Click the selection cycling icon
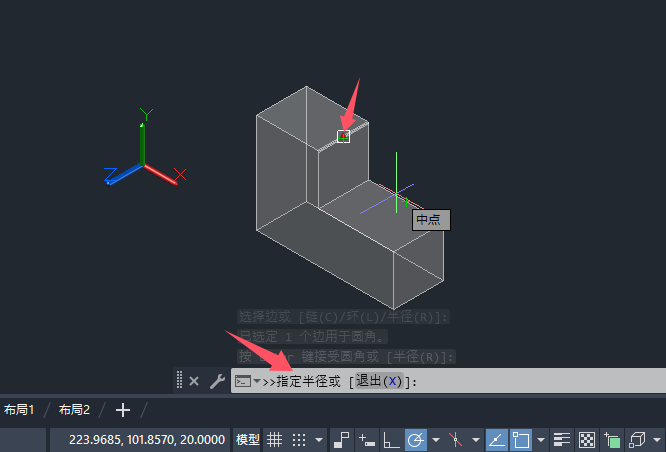 click(612, 440)
